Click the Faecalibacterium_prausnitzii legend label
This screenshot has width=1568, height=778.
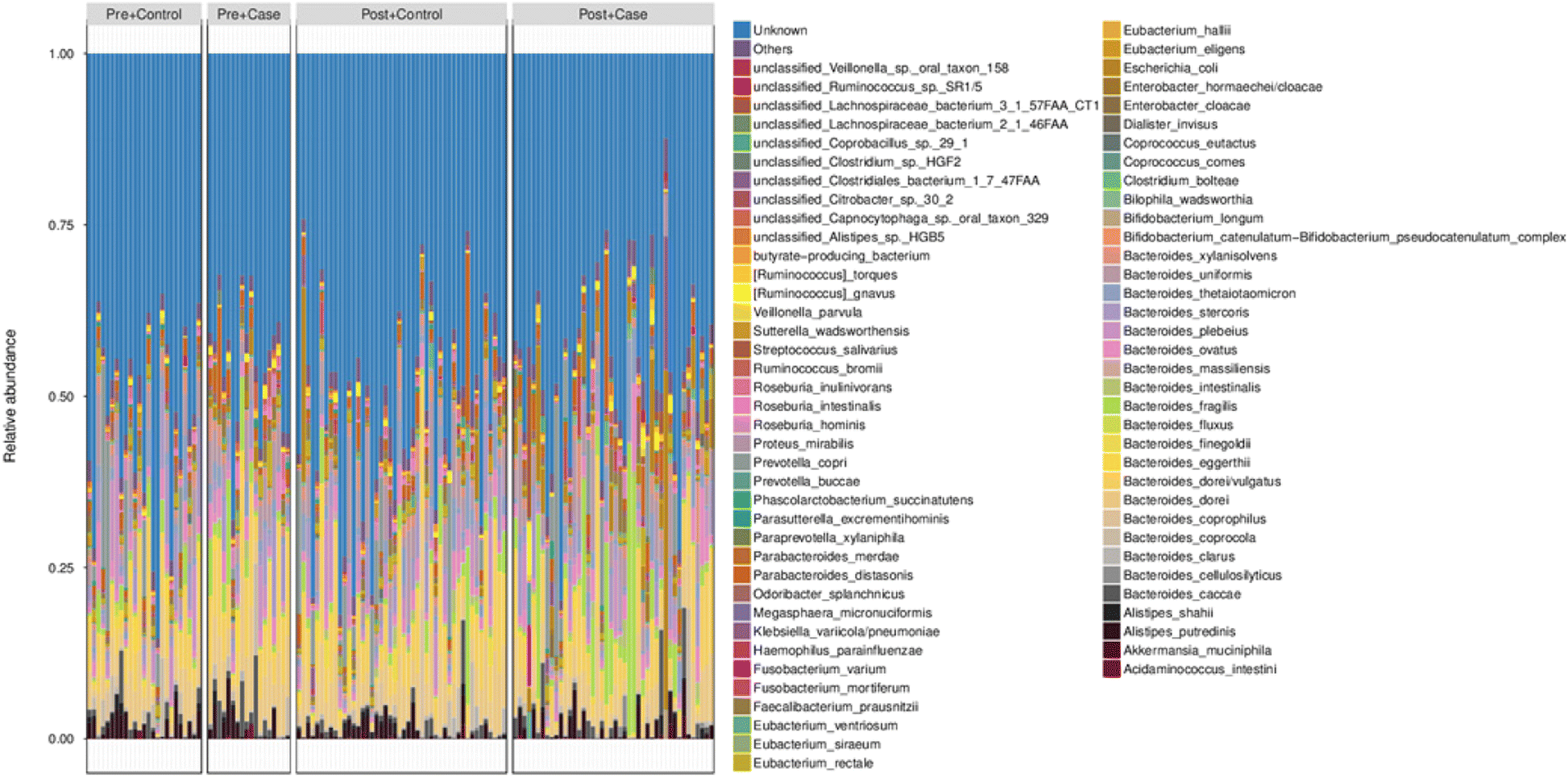click(x=836, y=706)
